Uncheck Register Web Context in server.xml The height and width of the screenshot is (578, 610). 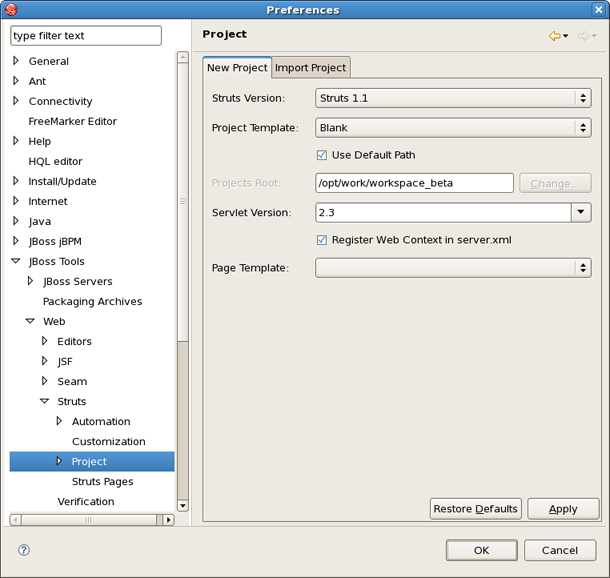pyautogui.click(x=322, y=240)
